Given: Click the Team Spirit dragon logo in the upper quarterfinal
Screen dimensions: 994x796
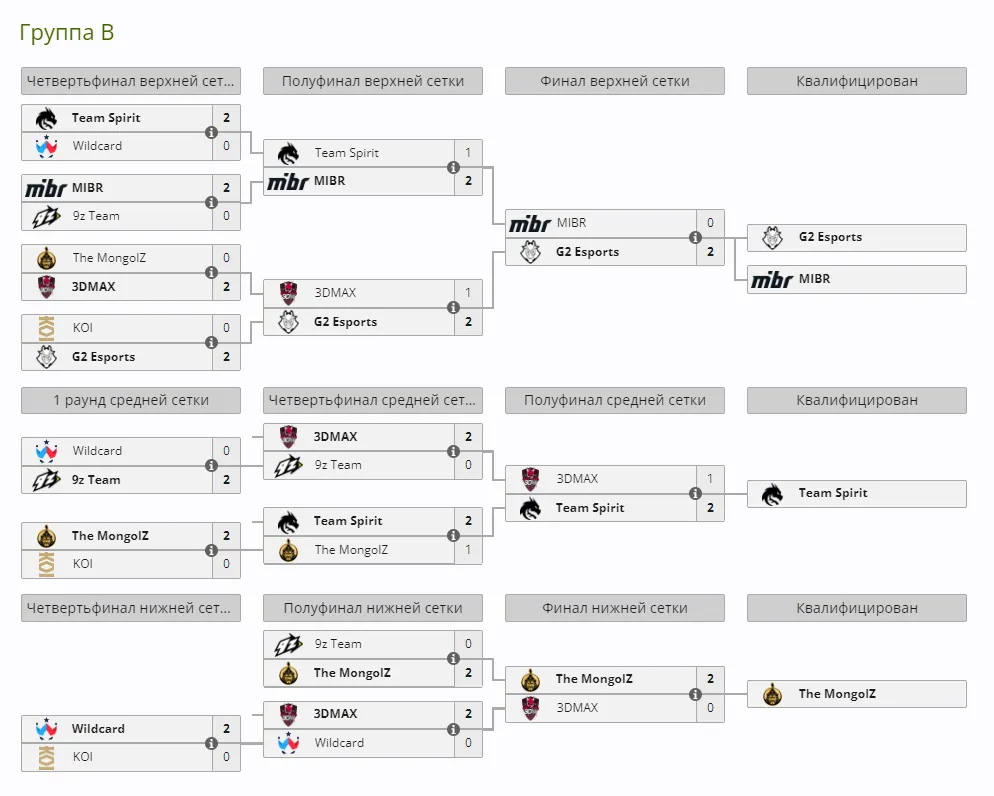Looking at the screenshot, I should click(x=46, y=118).
